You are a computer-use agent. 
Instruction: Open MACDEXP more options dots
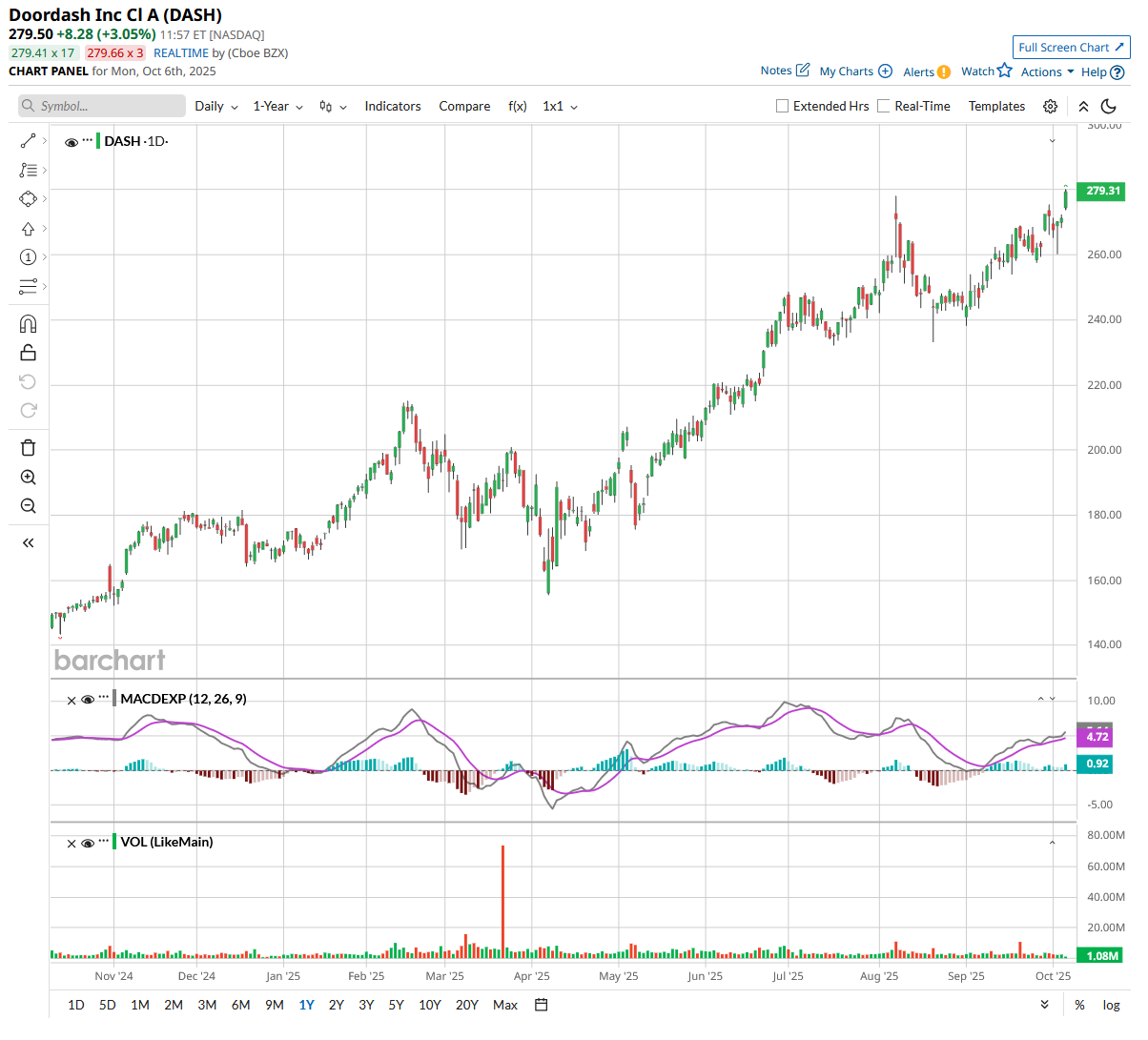coord(104,698)
